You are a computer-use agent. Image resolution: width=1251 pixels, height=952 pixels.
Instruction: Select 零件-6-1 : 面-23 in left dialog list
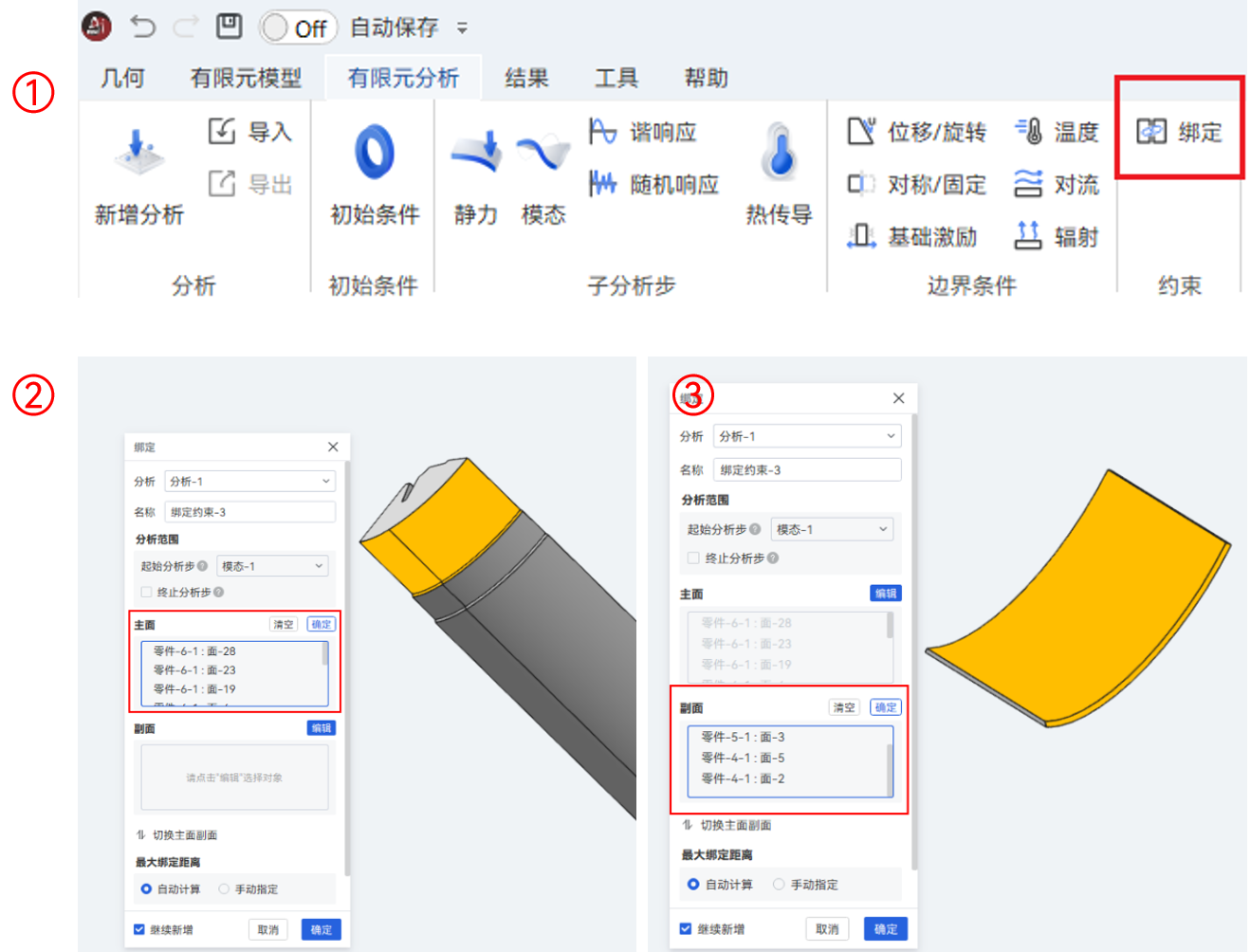point(194,670)
